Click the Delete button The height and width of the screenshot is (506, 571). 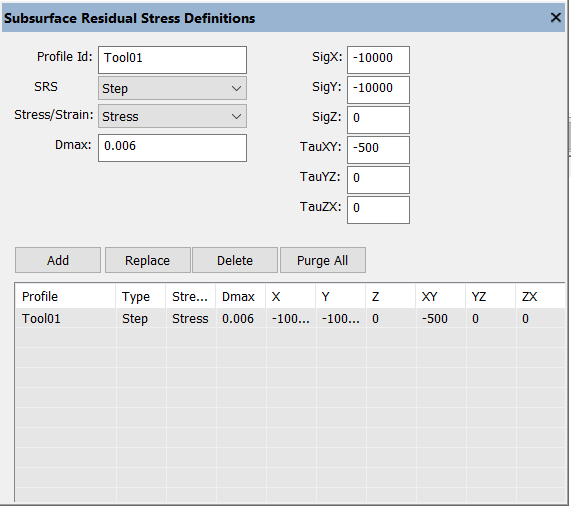point(235,260)
